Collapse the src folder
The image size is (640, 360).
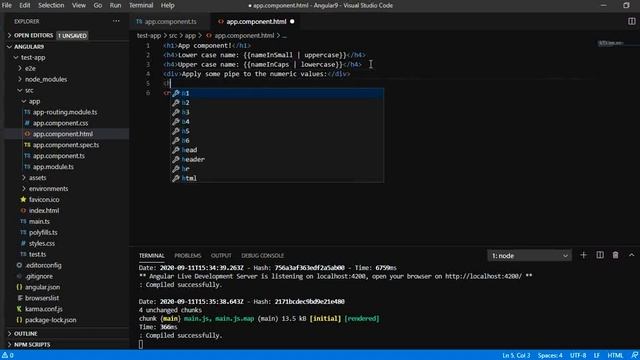(x=67, y=90)
